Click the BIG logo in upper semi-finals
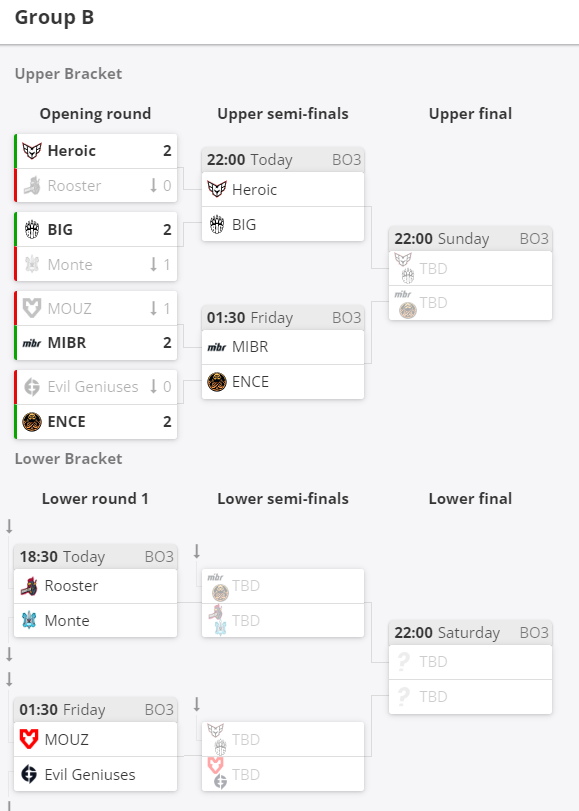The image size is (579, 811). point(217,224)
